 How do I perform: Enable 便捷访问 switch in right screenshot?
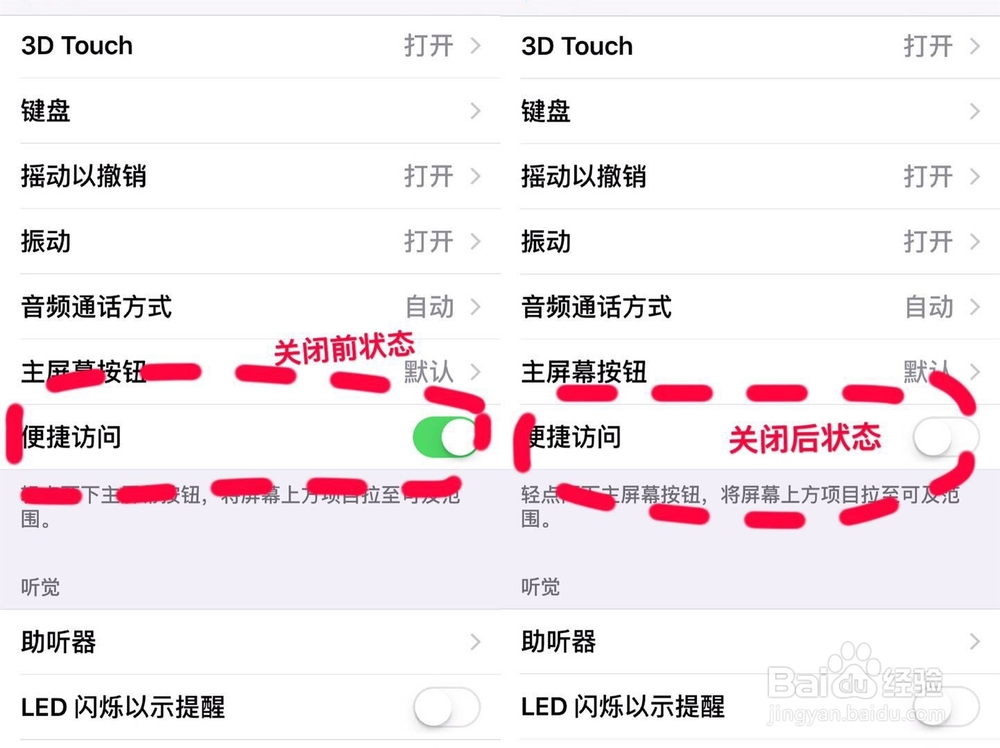click(x=944, y=438)
